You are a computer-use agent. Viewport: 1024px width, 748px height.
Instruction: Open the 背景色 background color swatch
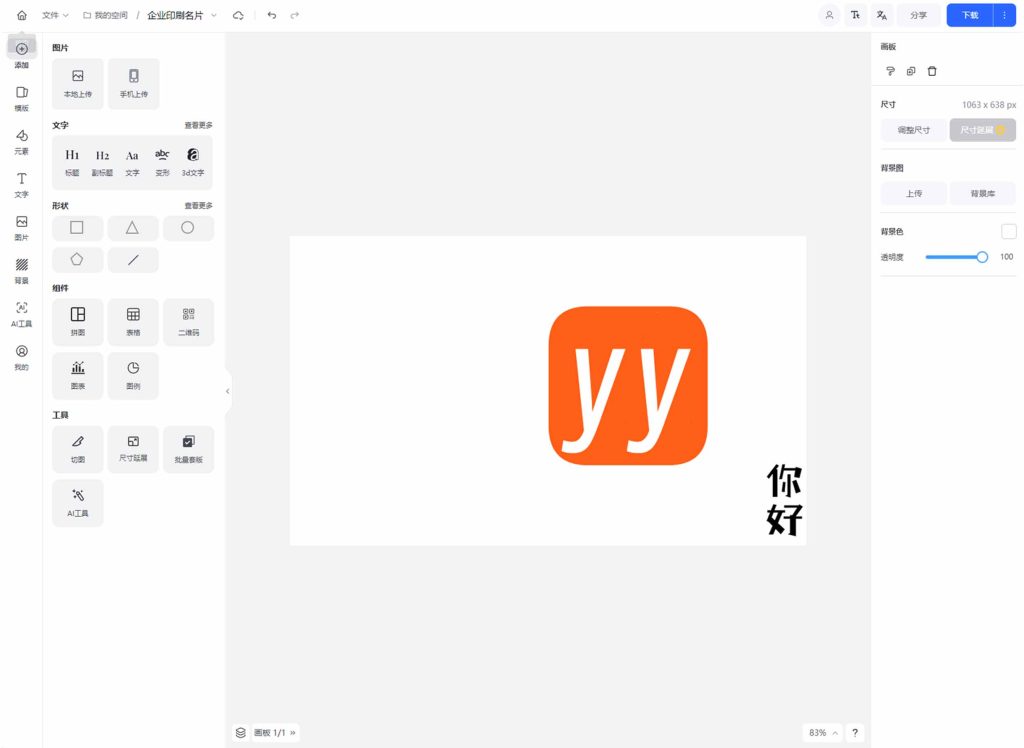1008,232
